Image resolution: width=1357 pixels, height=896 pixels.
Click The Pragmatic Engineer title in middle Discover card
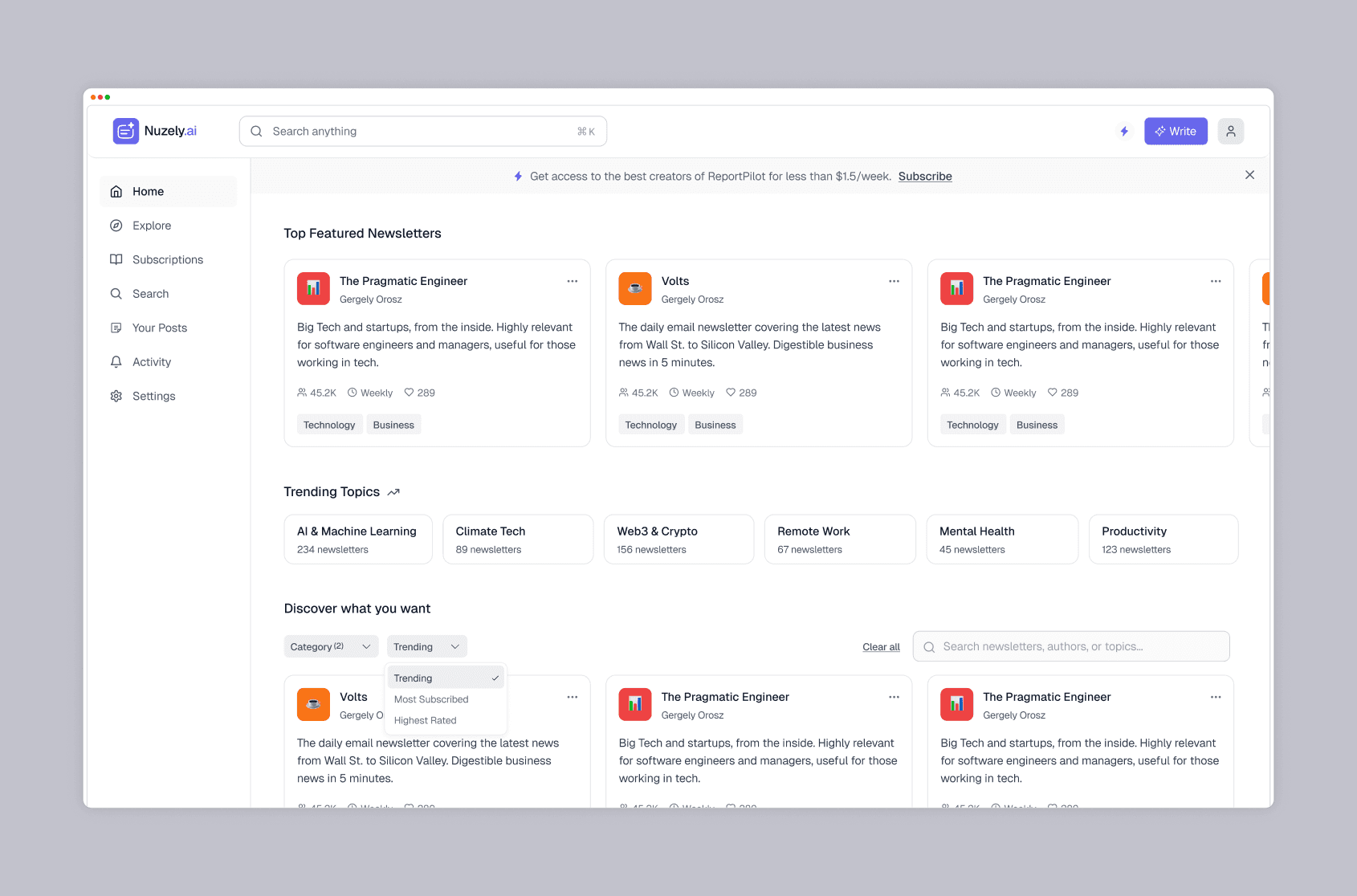click(725, 697)
